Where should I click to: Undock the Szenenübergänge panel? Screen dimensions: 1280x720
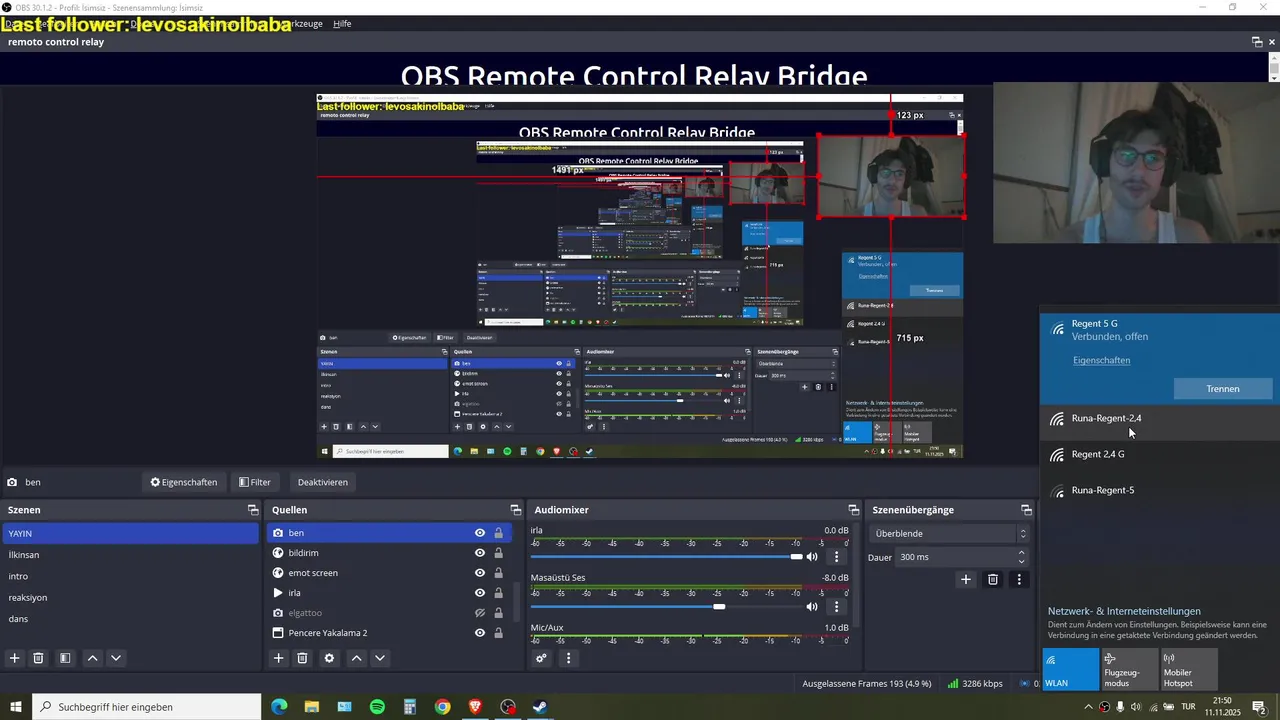[x=1026, y=510]
